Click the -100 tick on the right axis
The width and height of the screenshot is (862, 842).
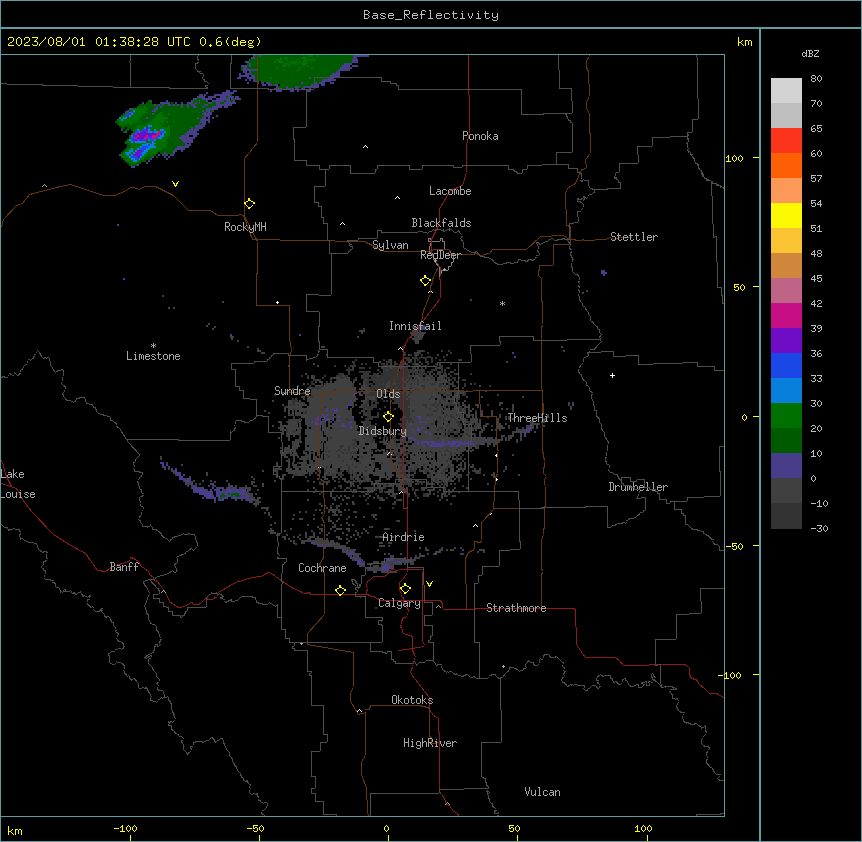click(731, 675)
